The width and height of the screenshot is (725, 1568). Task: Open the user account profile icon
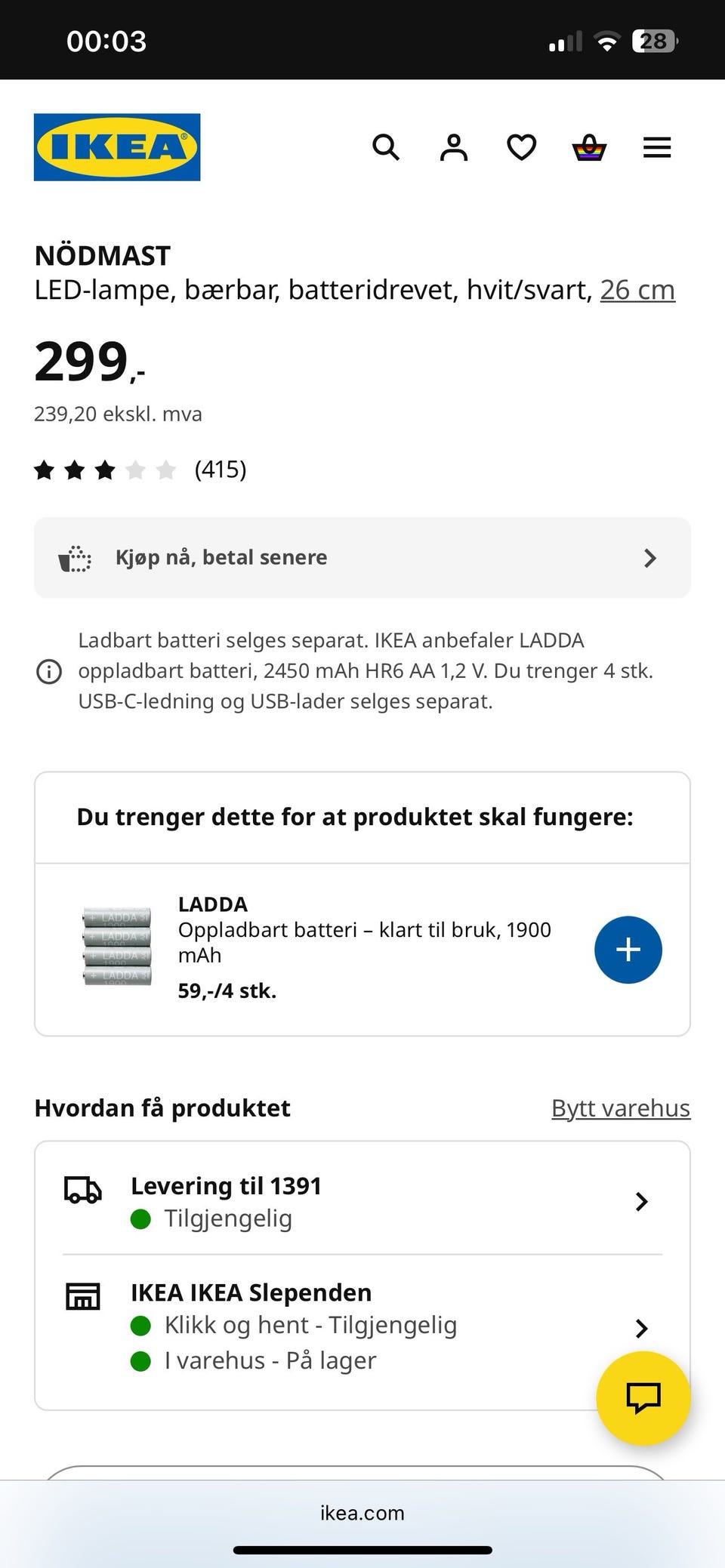click(454, 147)
